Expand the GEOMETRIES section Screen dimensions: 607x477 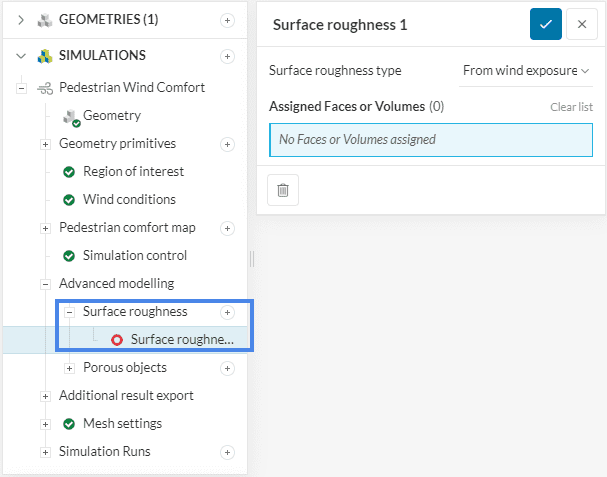coord(20,20)
